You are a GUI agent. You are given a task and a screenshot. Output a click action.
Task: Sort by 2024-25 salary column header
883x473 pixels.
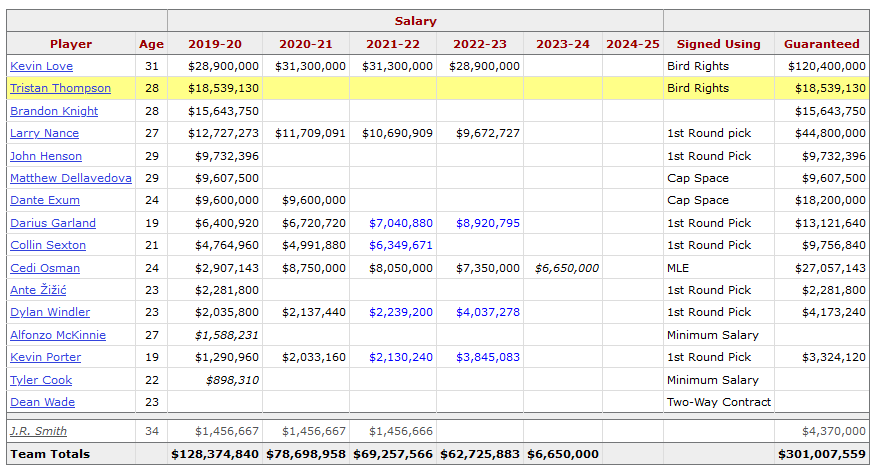[x=633, y=44]
